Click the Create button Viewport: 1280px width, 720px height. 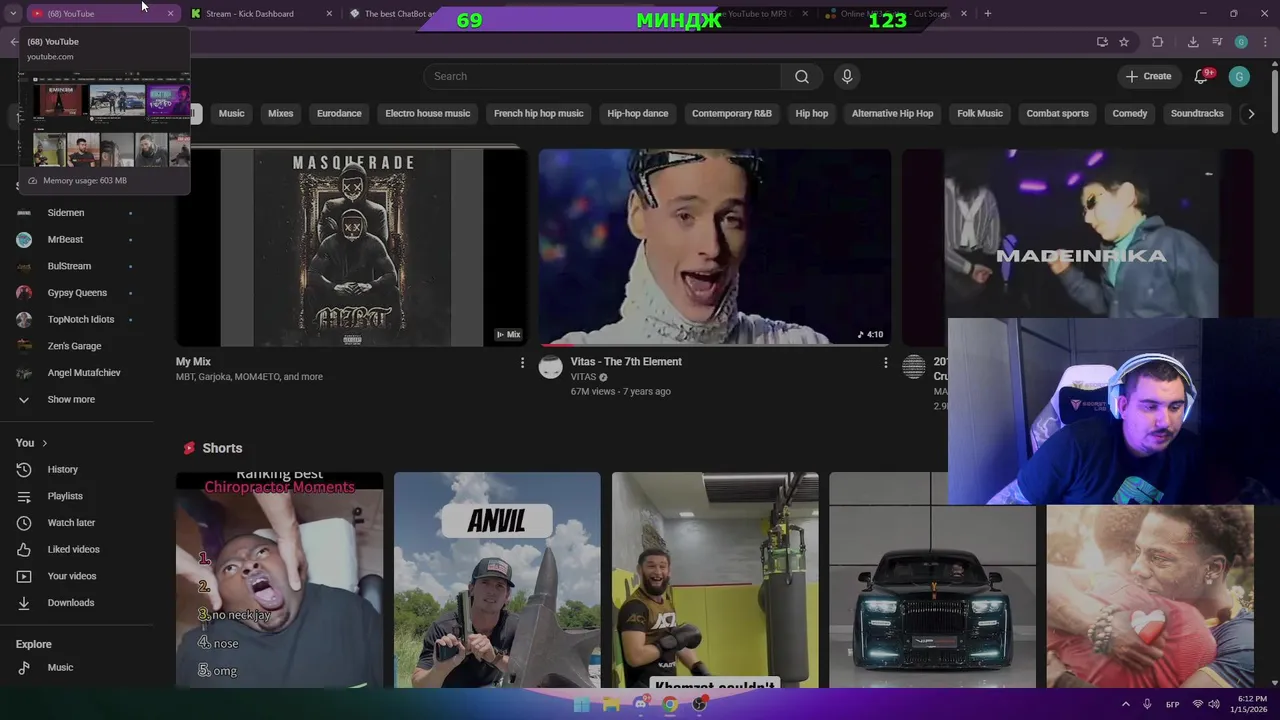click(1148, 76)
